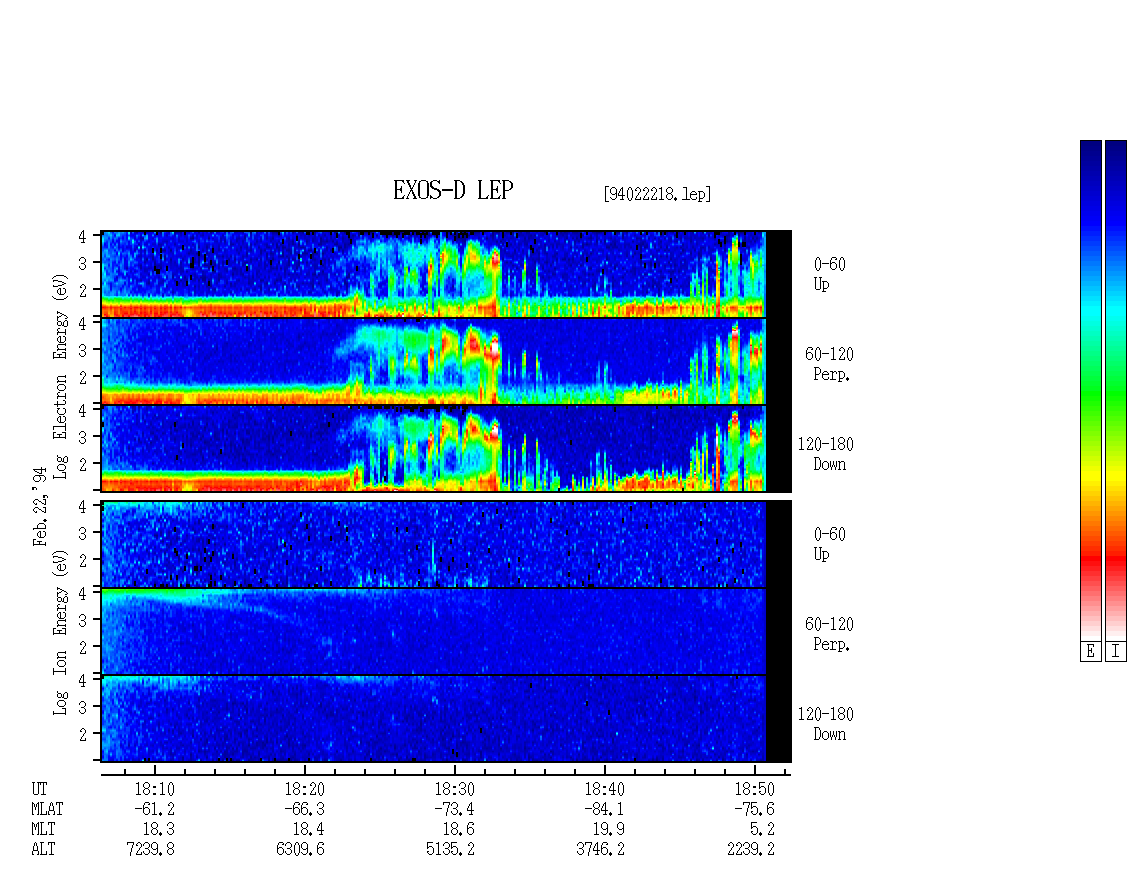Click the ALT value 7239.8
The image size is (1130, 875).
pyautogui.click(x=151, y=850)
